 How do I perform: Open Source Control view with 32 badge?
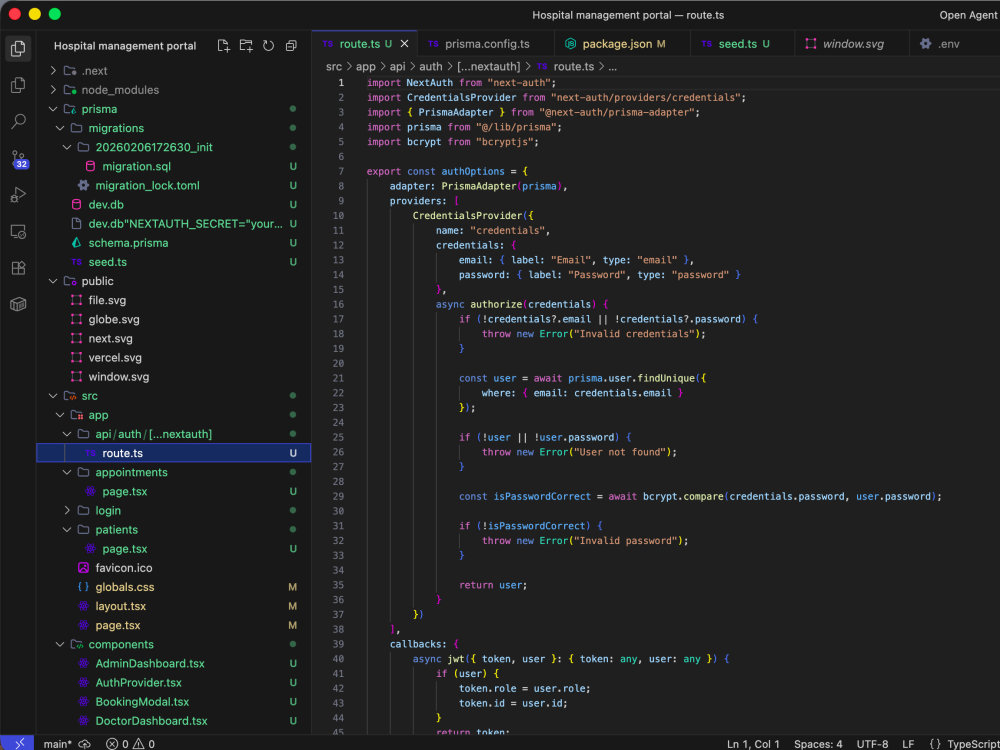(18, 158)
